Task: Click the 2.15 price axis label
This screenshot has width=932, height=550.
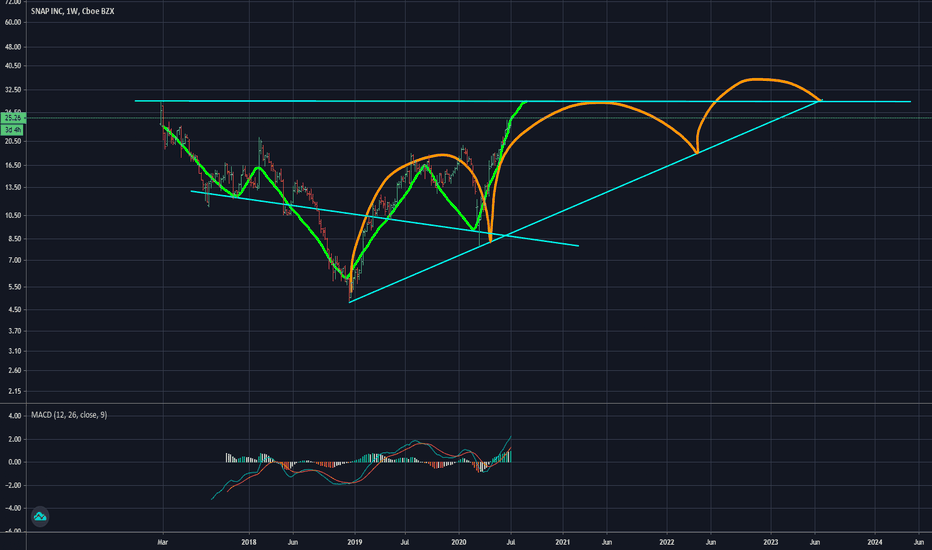Action: [14, 391]
